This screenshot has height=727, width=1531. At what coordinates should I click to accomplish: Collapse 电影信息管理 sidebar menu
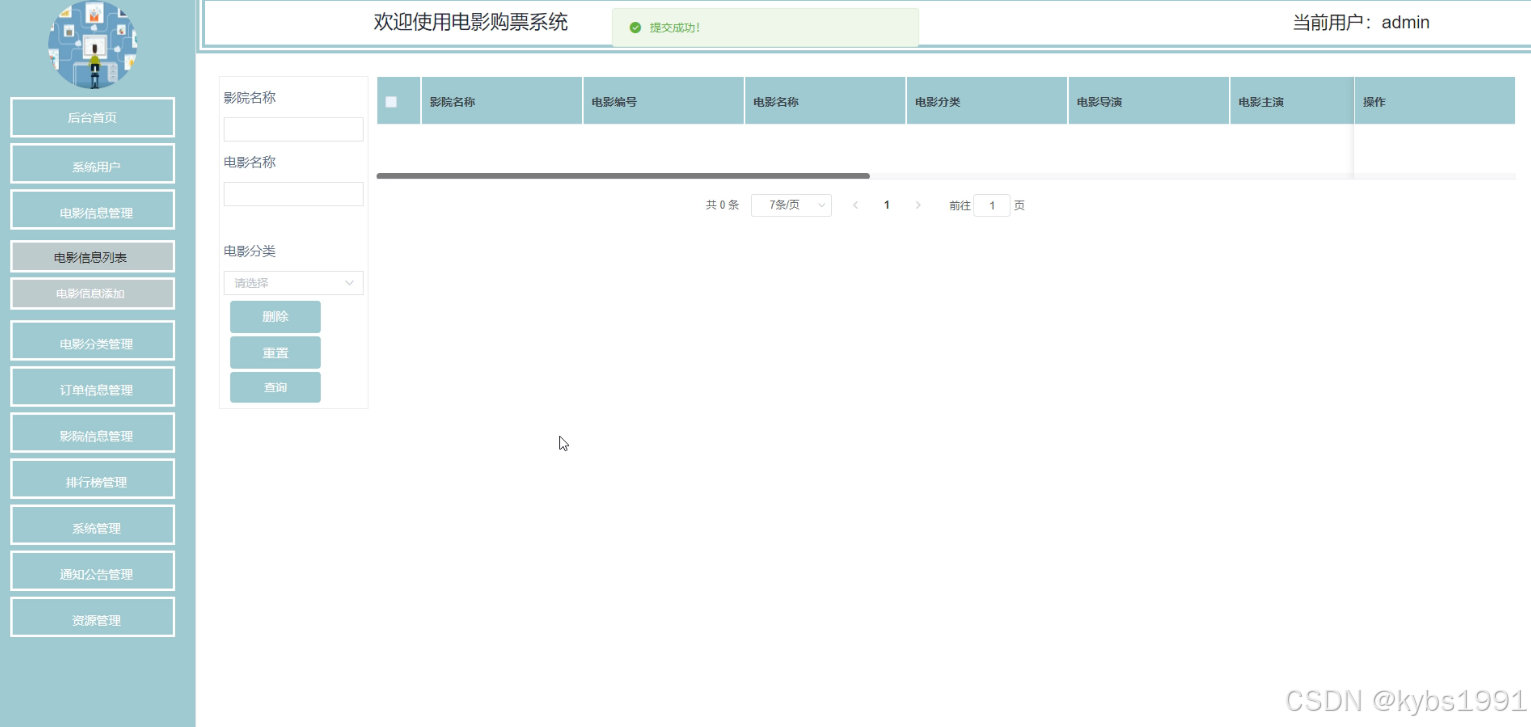click(x=92, y=209)
